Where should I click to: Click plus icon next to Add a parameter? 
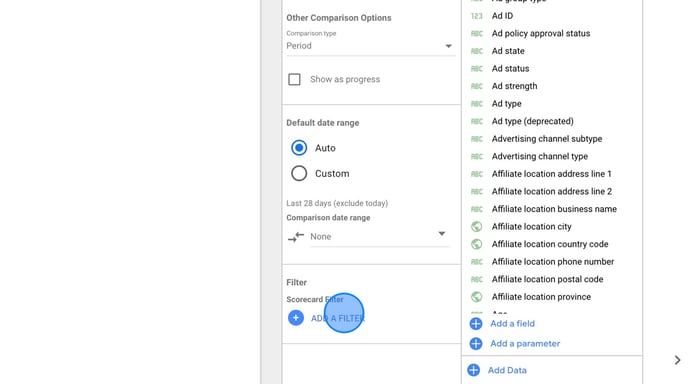pos(476,344)
